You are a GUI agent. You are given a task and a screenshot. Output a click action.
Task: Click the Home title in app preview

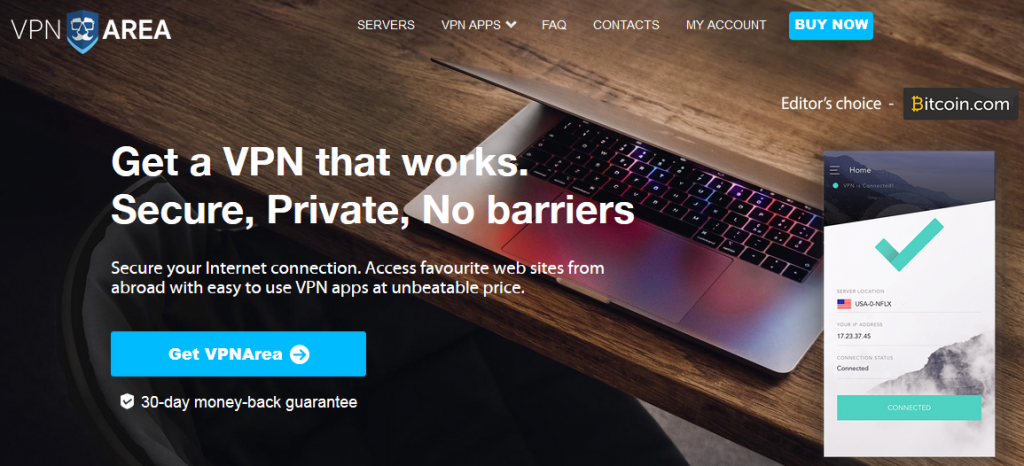(859, 170)
